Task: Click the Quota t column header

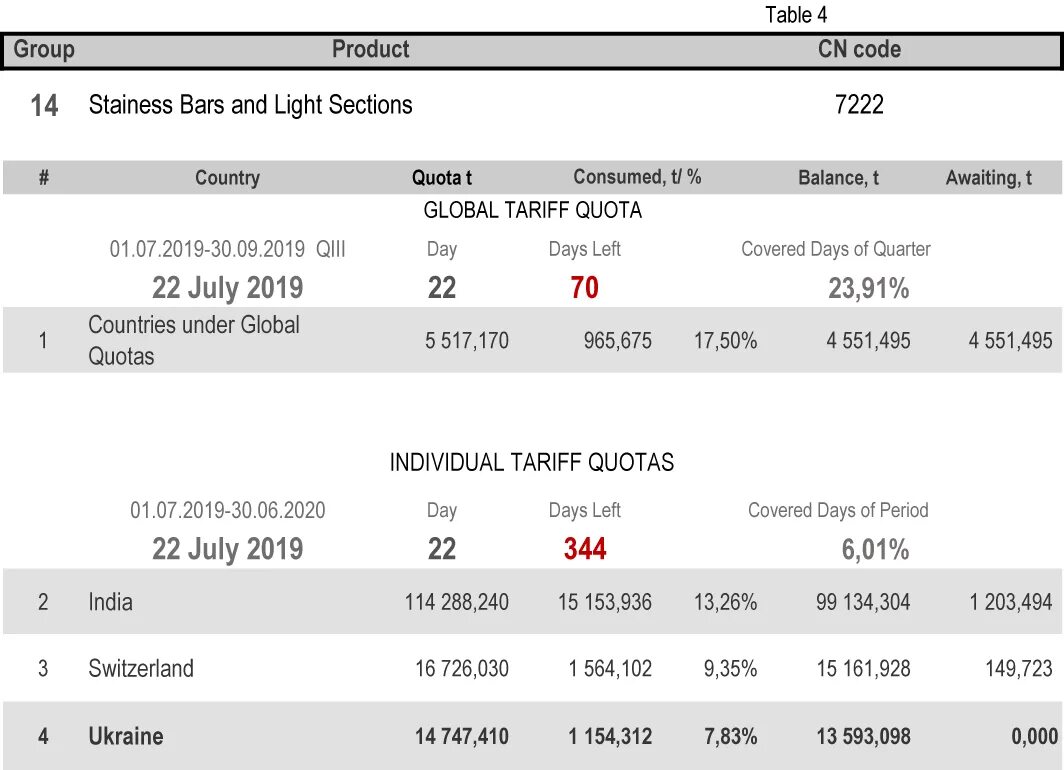Action: point(442,178)
